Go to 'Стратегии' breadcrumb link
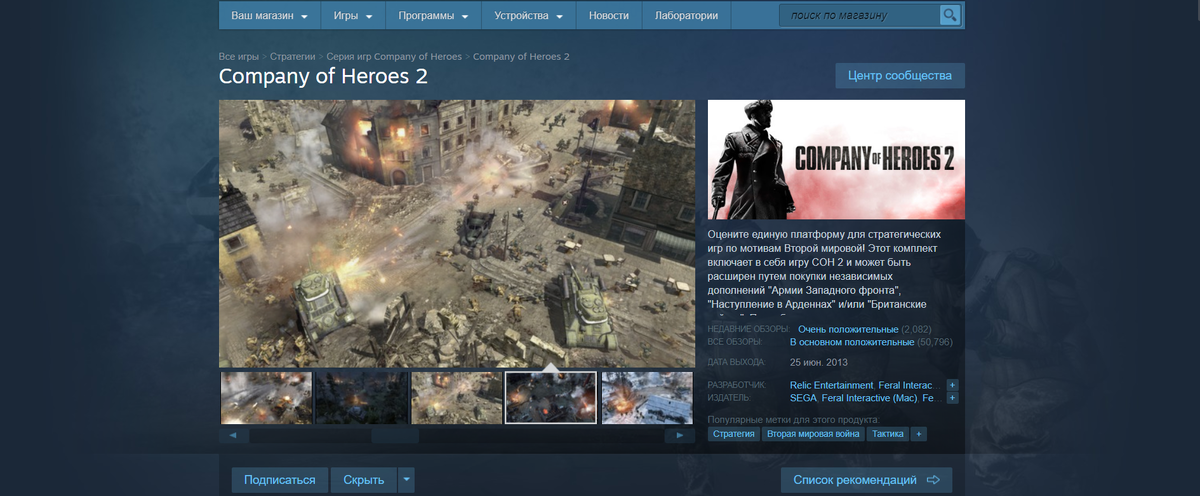 [x=292, y=56]
